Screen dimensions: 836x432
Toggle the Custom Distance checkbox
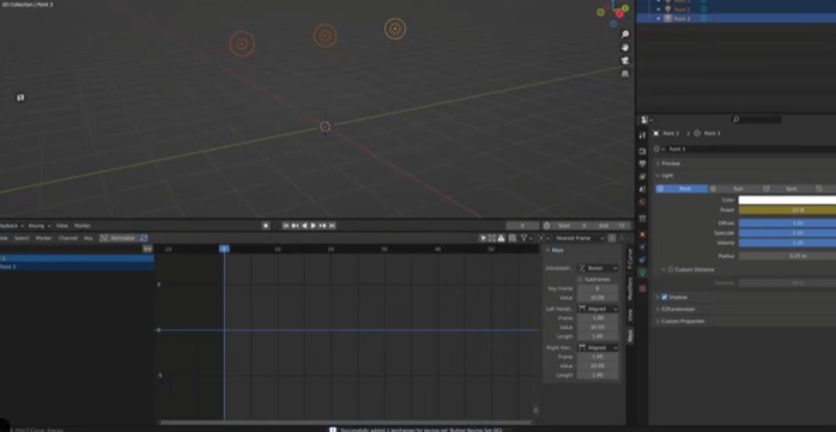pyautogui.click(x=670, y=270)
